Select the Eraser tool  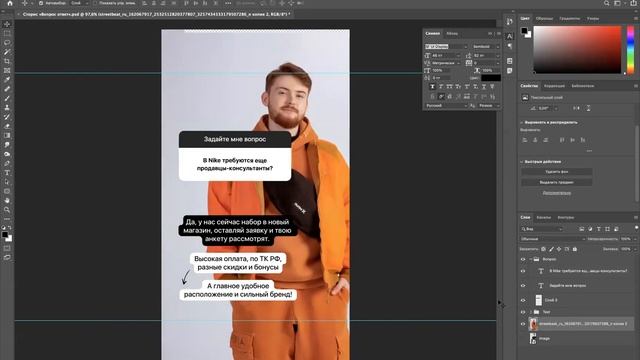tap(7, 126)
